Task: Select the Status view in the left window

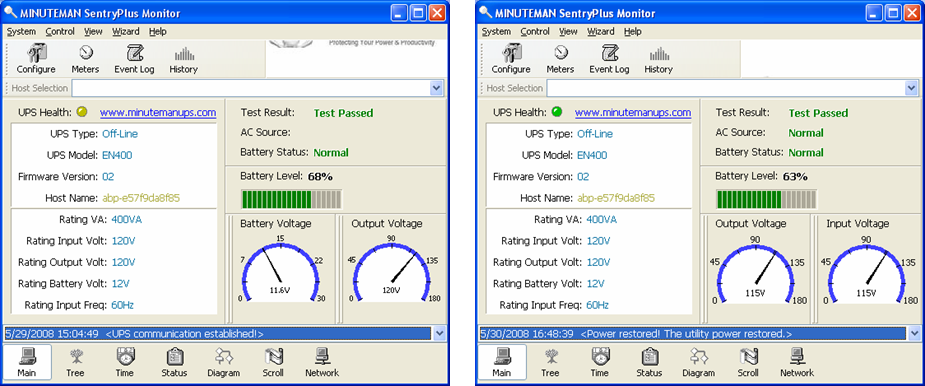Action: (174, 362)
